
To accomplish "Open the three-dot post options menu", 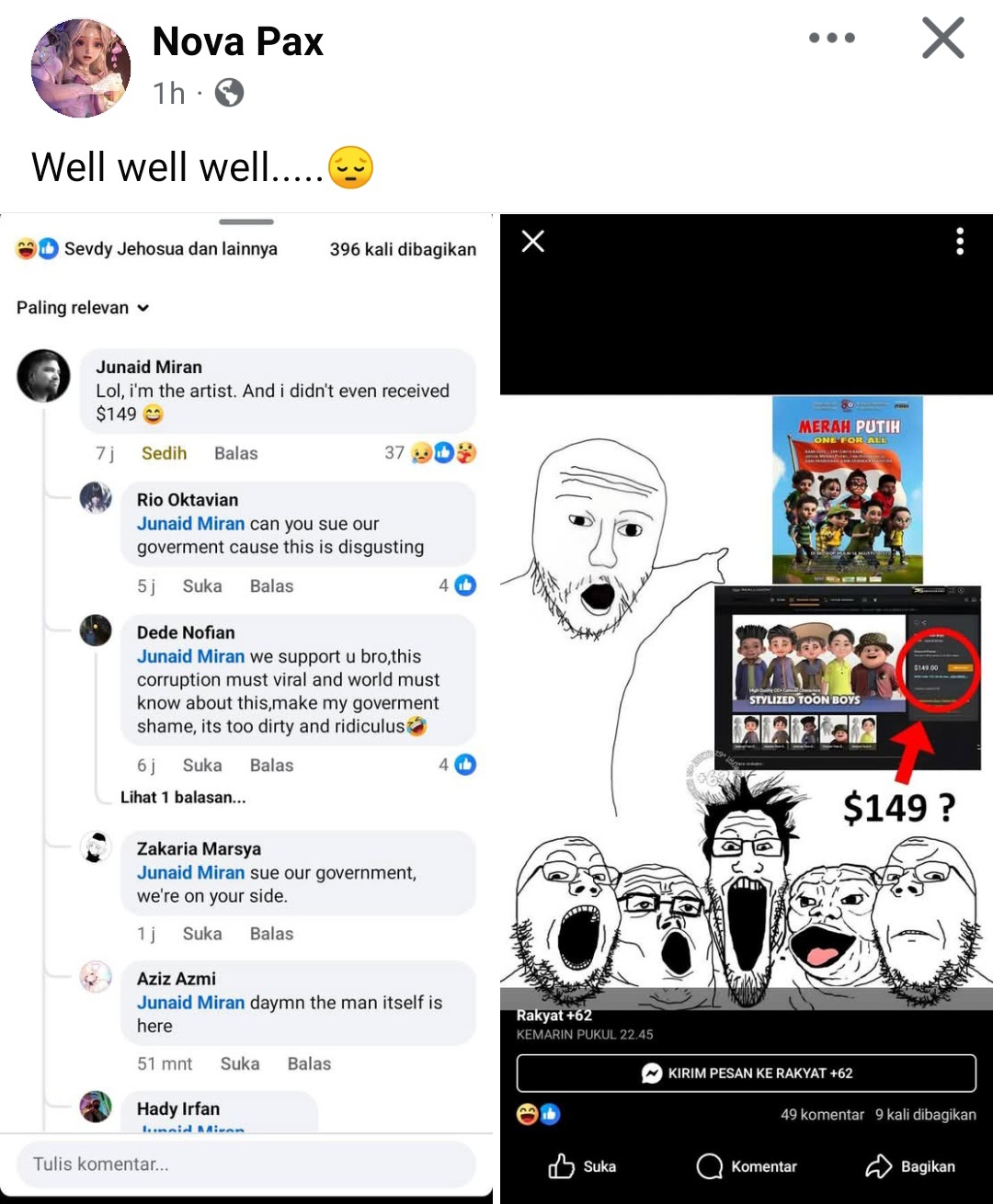I will (832, 38).
